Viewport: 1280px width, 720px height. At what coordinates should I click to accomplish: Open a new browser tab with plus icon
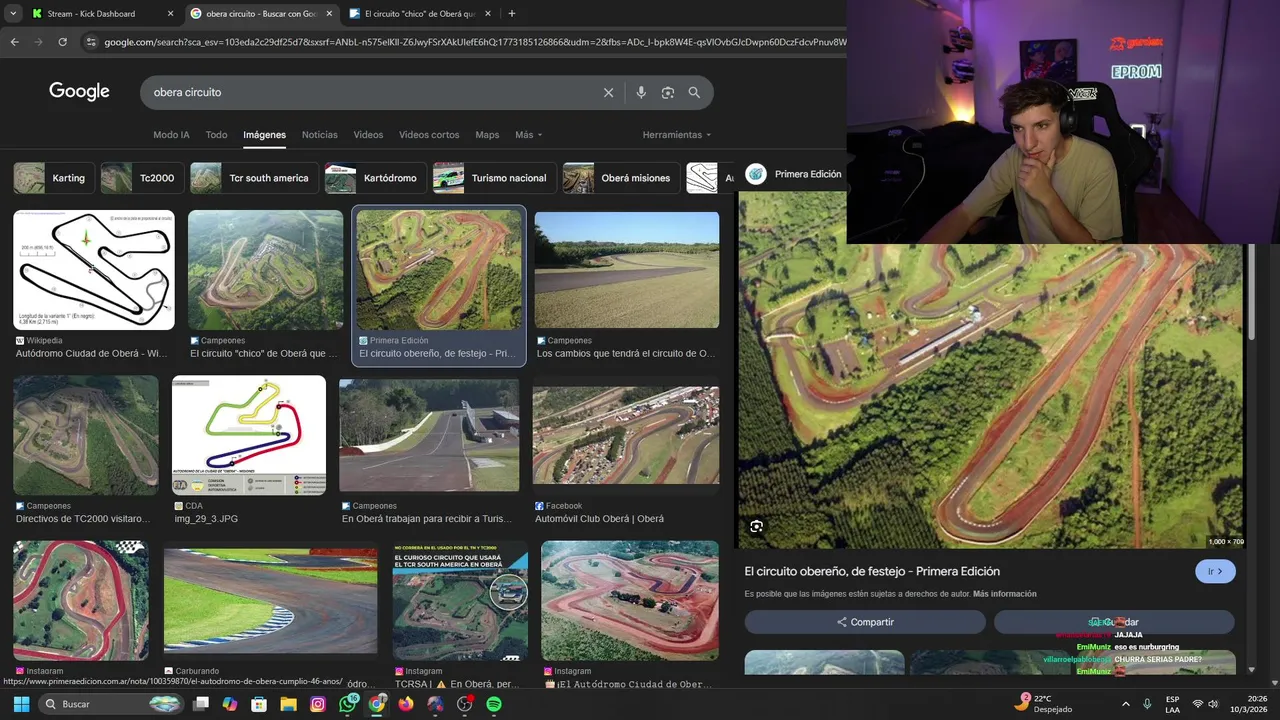[511, 14]
